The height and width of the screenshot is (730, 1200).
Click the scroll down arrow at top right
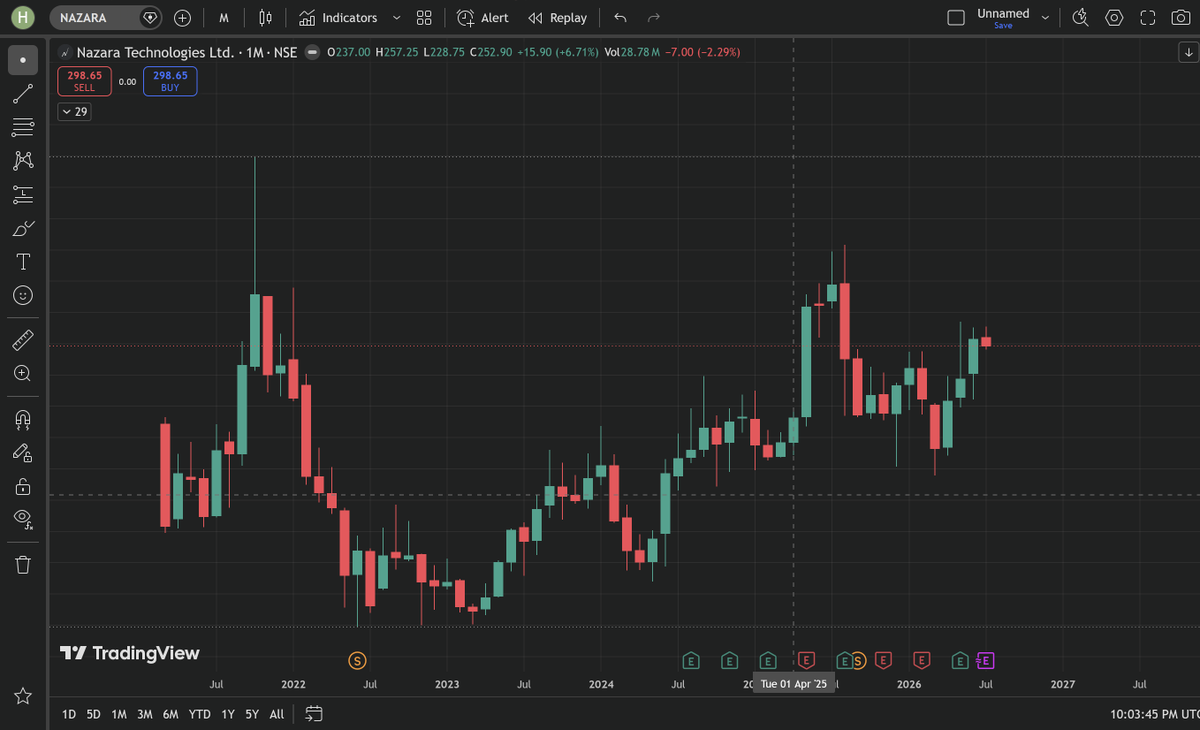[x=1186, y=52]
